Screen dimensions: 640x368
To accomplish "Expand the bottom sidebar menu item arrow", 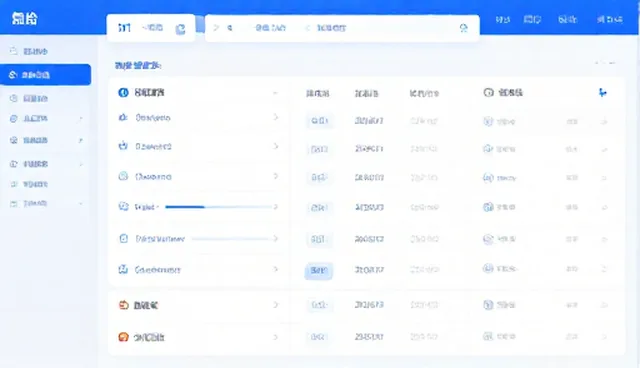I will coord(81,203).
